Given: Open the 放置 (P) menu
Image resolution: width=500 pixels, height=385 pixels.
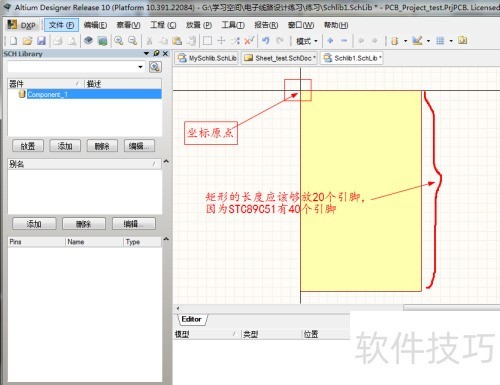Looking at the screenshot, I should point(199,25).
